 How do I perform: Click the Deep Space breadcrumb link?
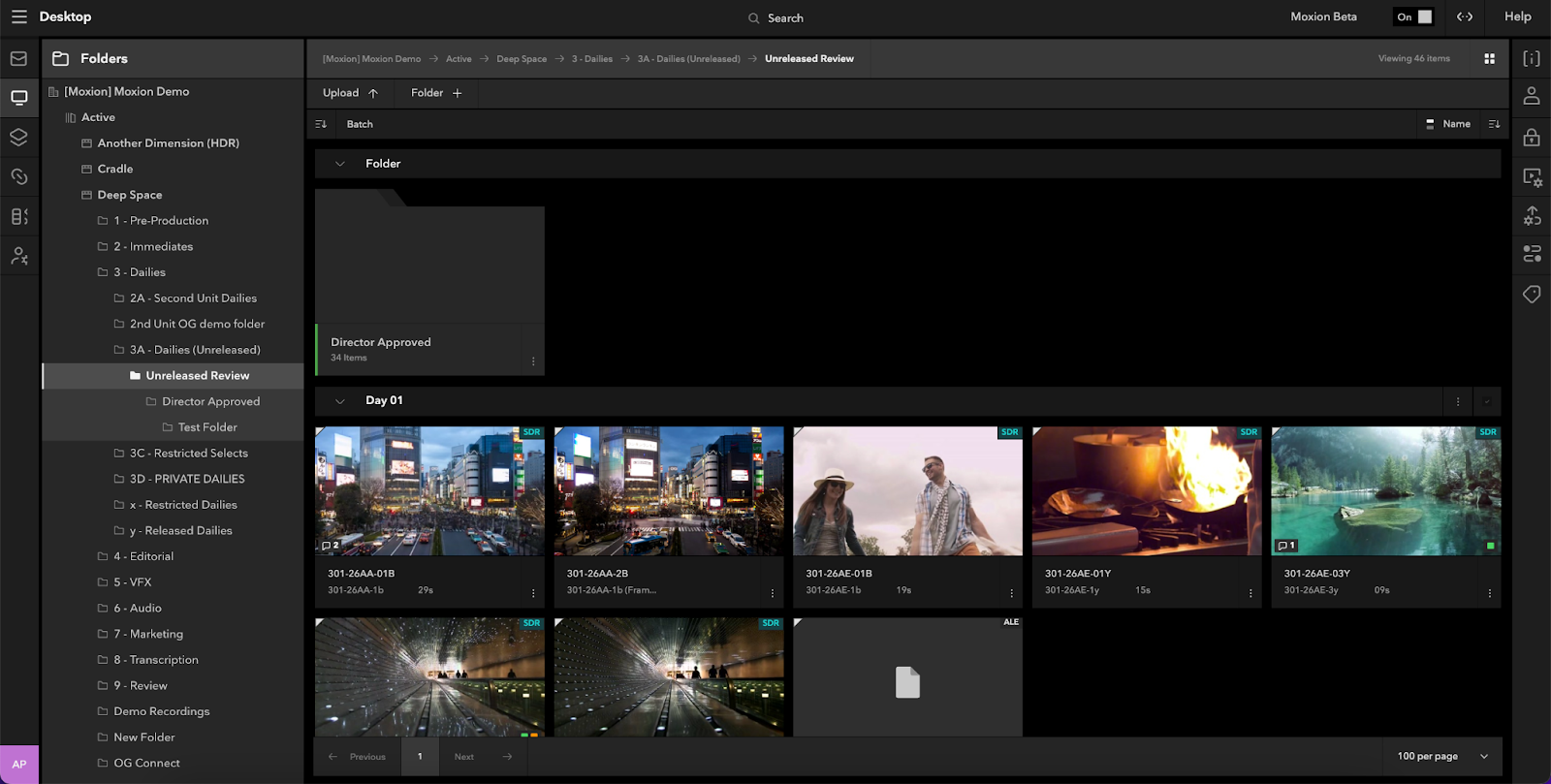point(522,59)
